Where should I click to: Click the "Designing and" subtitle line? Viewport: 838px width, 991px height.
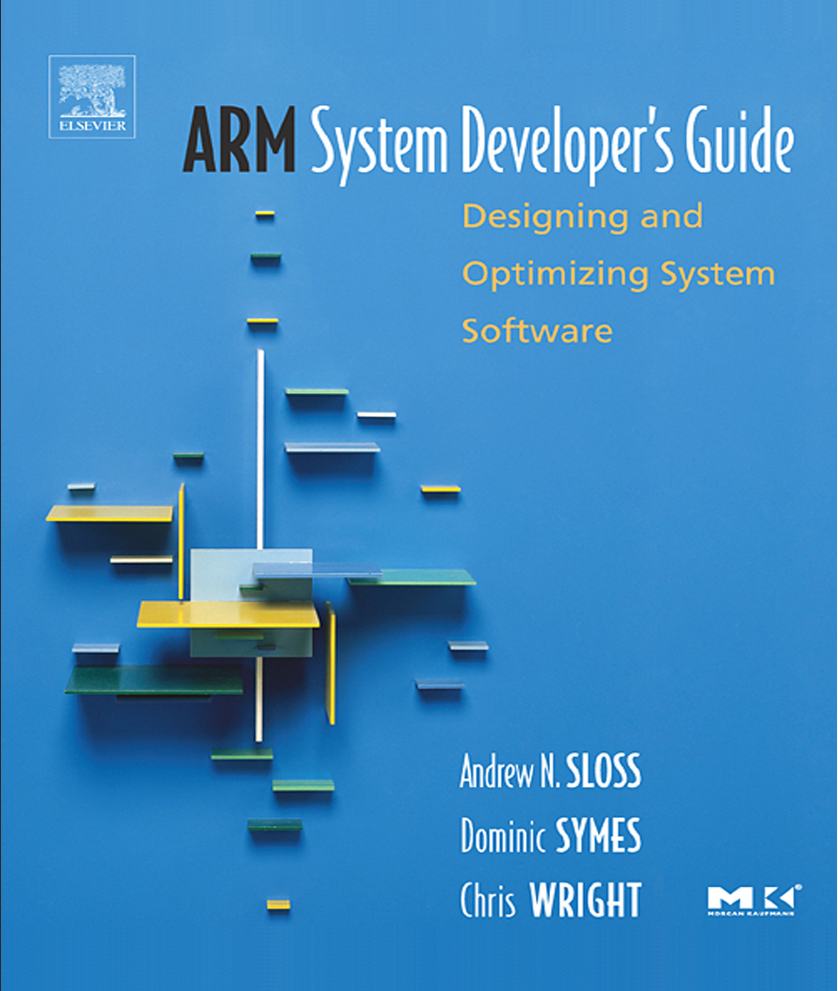(582, 216)
